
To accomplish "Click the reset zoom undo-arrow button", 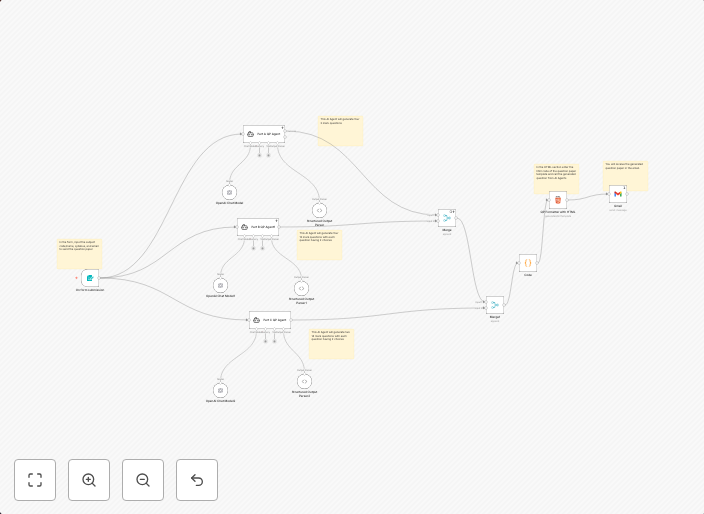I will (197, 480).
